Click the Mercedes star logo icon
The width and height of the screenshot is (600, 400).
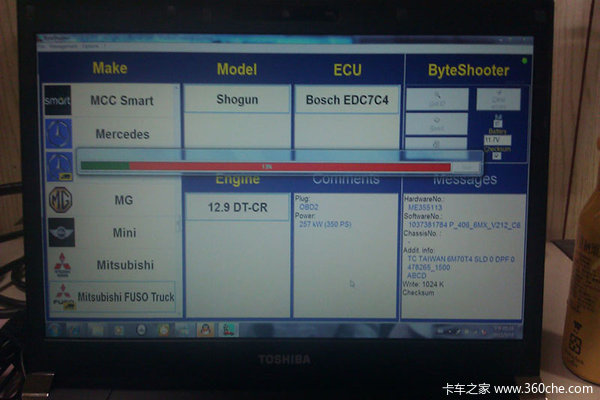point(59,134)
